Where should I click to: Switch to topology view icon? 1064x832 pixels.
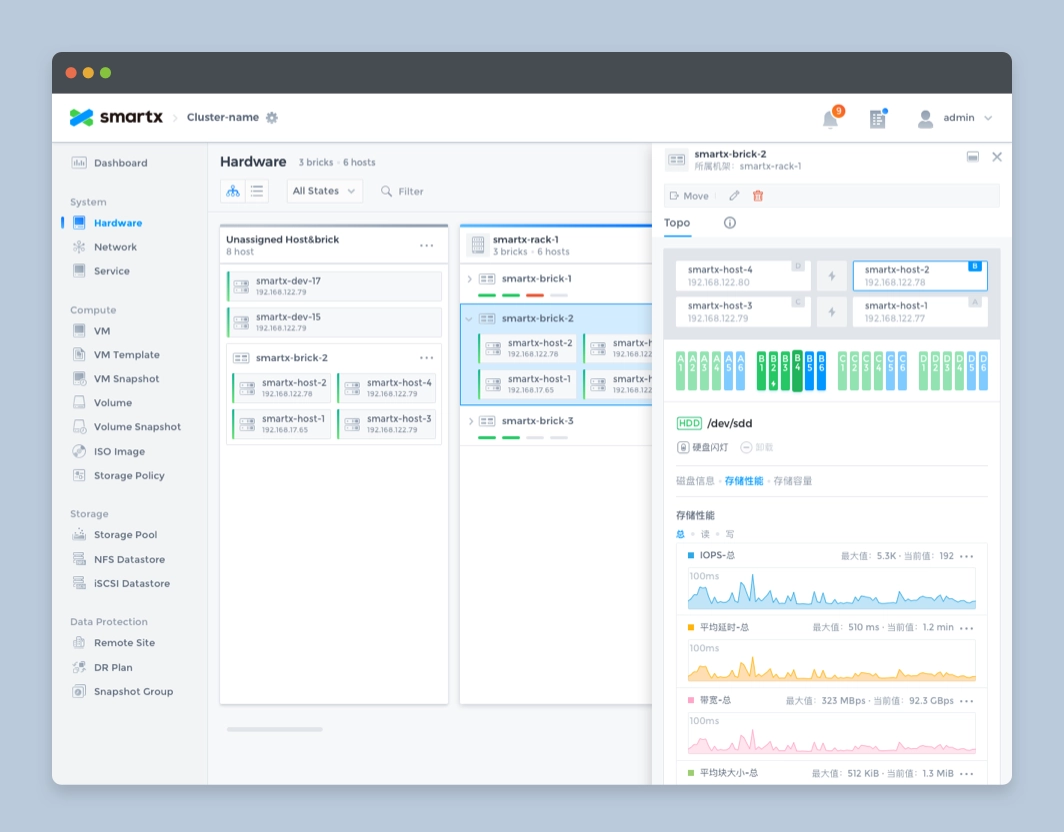[233, 191]
